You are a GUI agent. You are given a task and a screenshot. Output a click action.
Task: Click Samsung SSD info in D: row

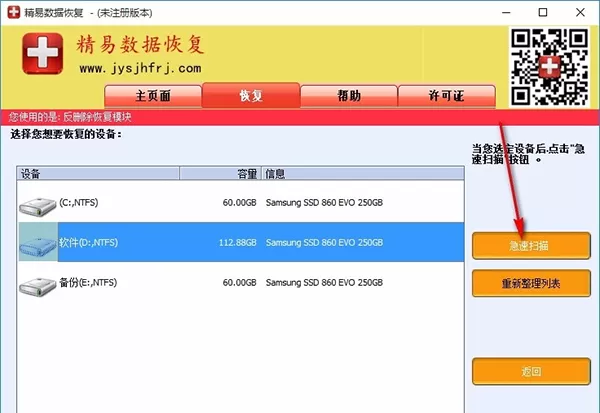pyautogui.click(x=324, y=243)
